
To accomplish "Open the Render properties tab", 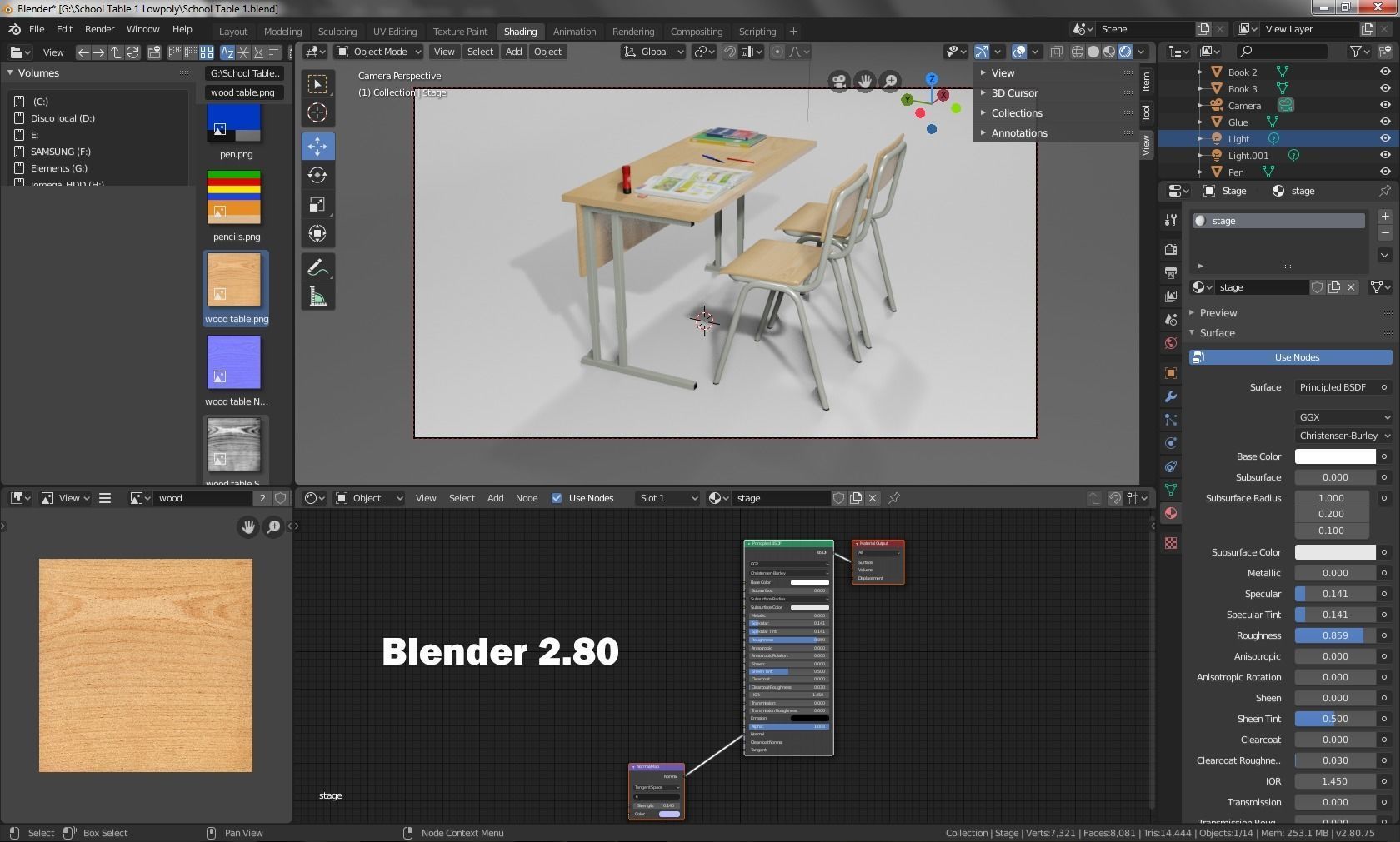I will tap(1171, 249).
